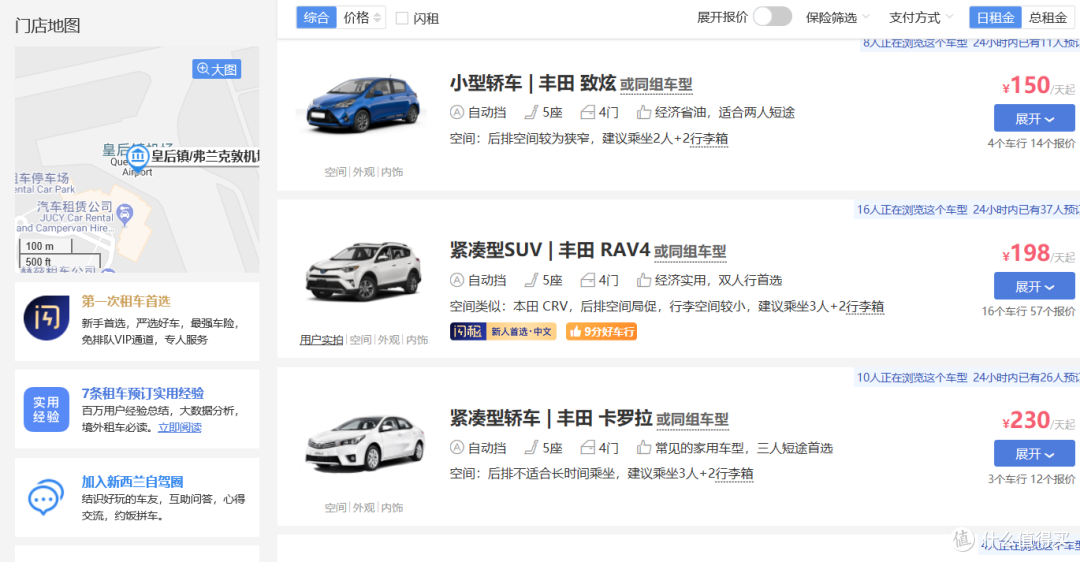Click the seat icon in Toyota RAV4 row
The width and height of the screenshot is (1080, 562).
[x=531, y=280]
